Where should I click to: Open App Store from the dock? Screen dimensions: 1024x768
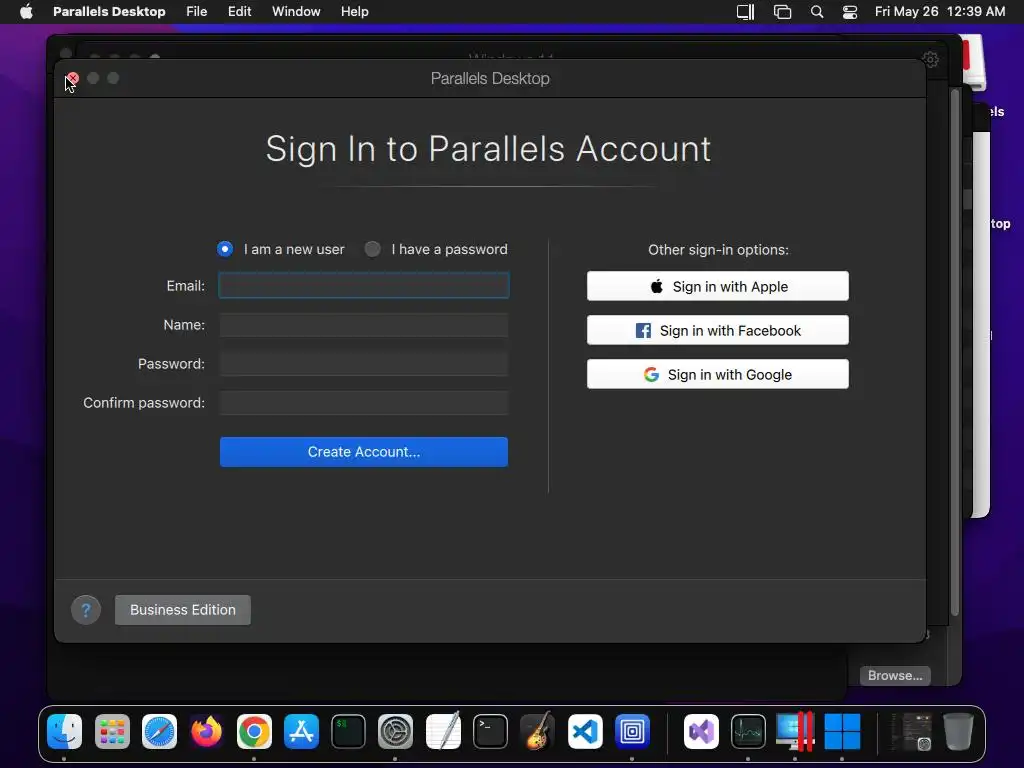[301, 731]
